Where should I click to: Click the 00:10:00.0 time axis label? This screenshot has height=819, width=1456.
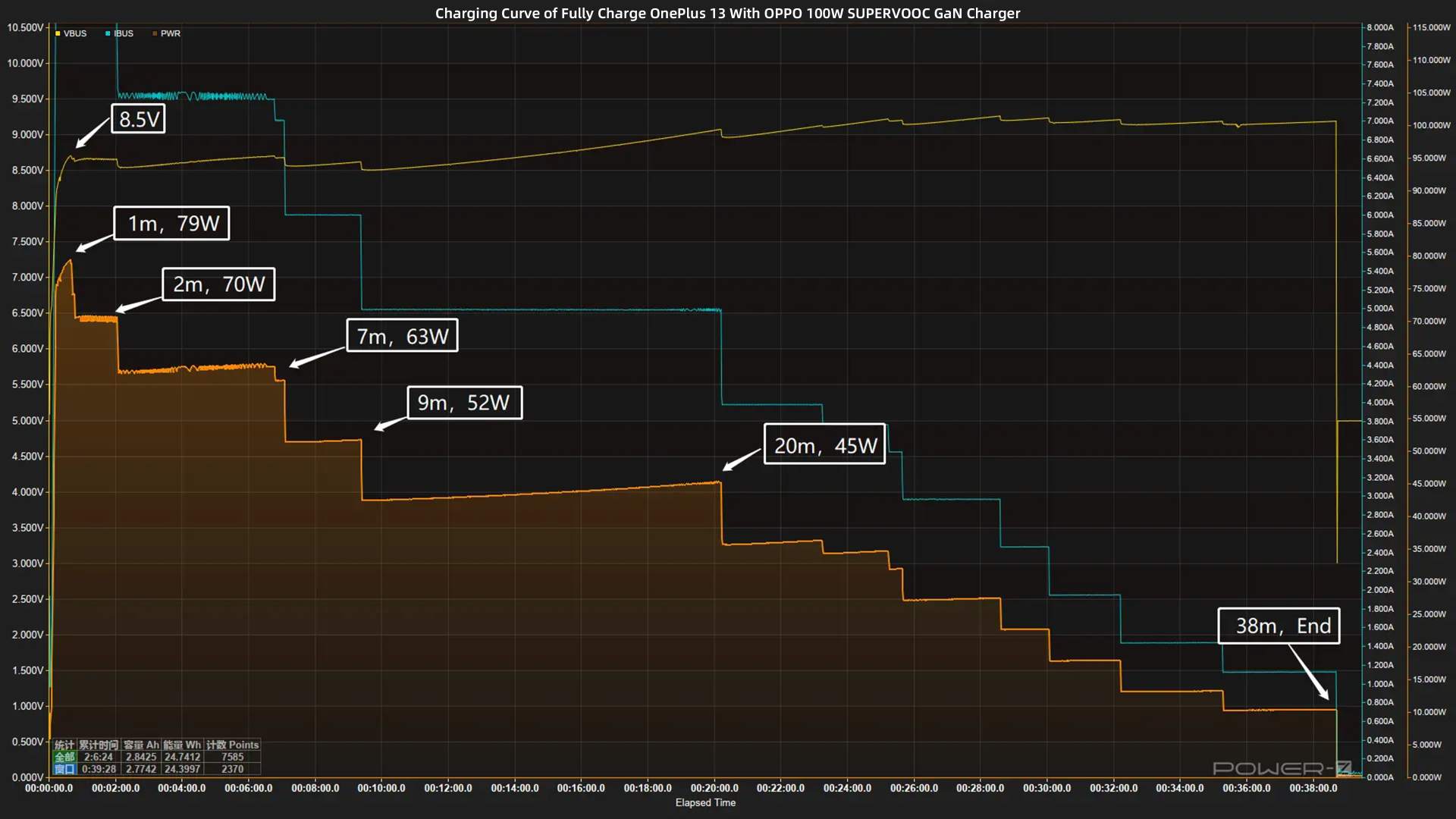point(381,788)
